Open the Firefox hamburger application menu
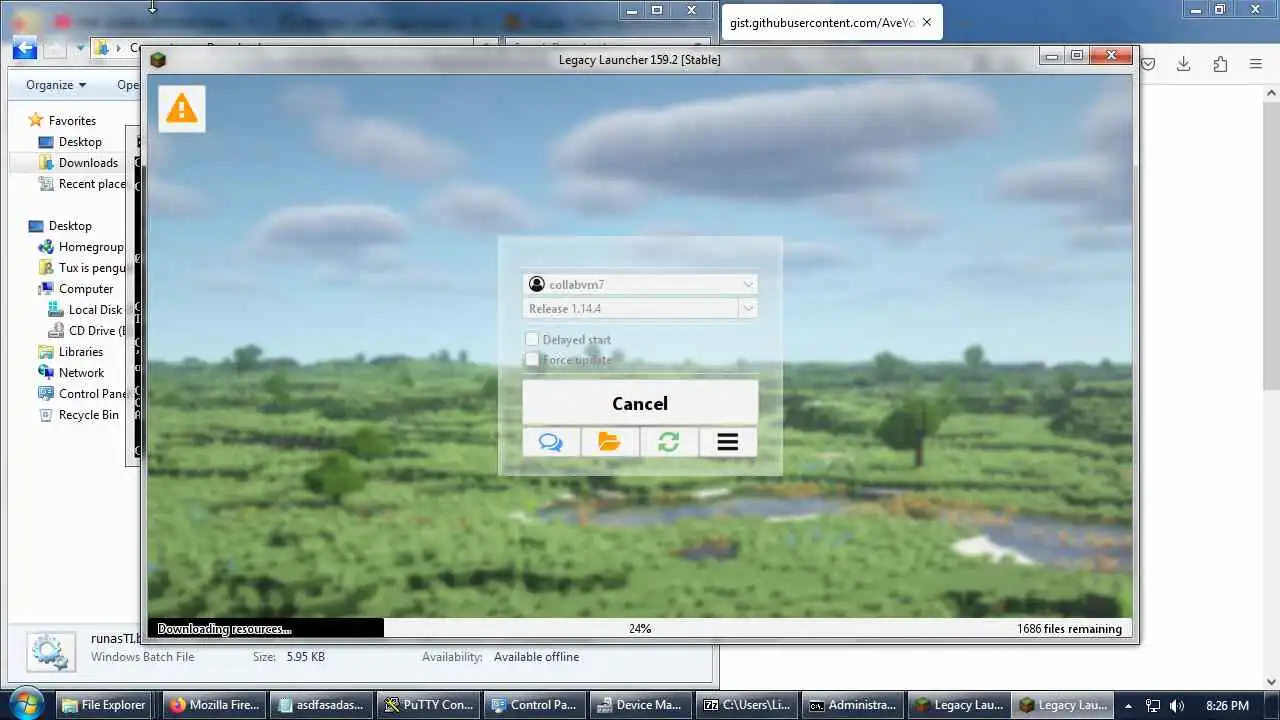The width and height of the screenshot is (1280, 720). pos(1256,64)
